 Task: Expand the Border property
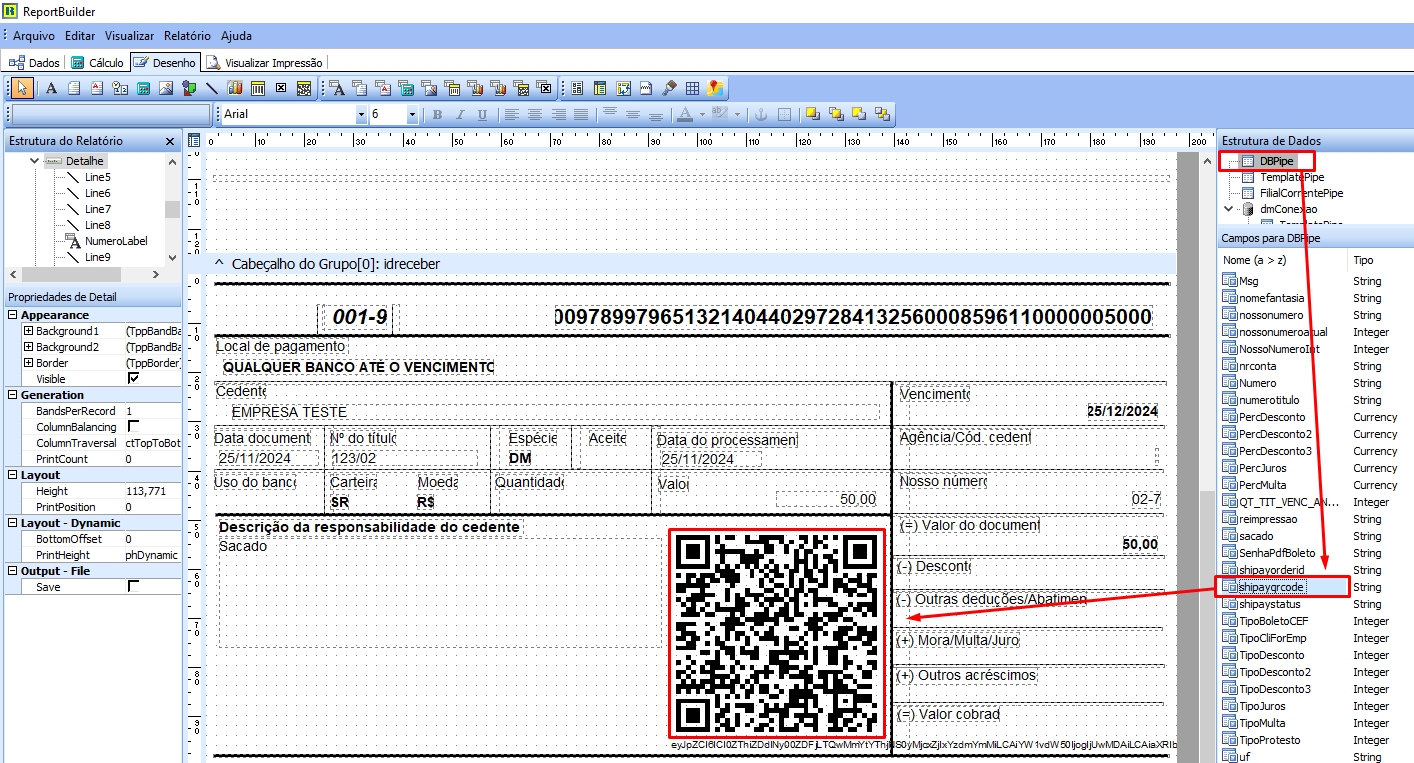click(x=29, y=363)
